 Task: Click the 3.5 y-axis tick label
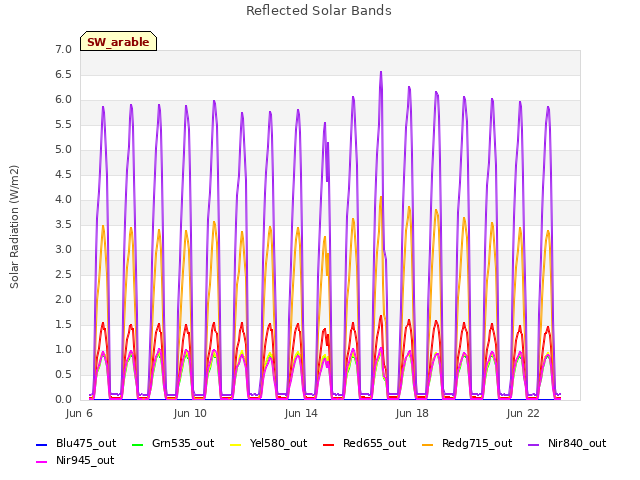coord(63,225)
